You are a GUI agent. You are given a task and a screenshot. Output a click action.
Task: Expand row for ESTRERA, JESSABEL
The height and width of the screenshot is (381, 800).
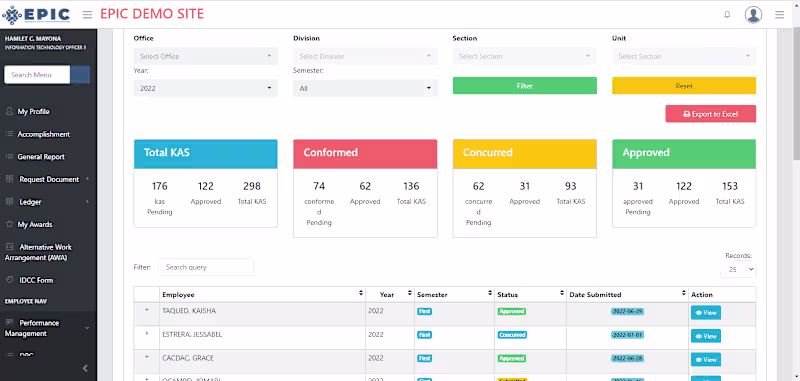[147, 334]
